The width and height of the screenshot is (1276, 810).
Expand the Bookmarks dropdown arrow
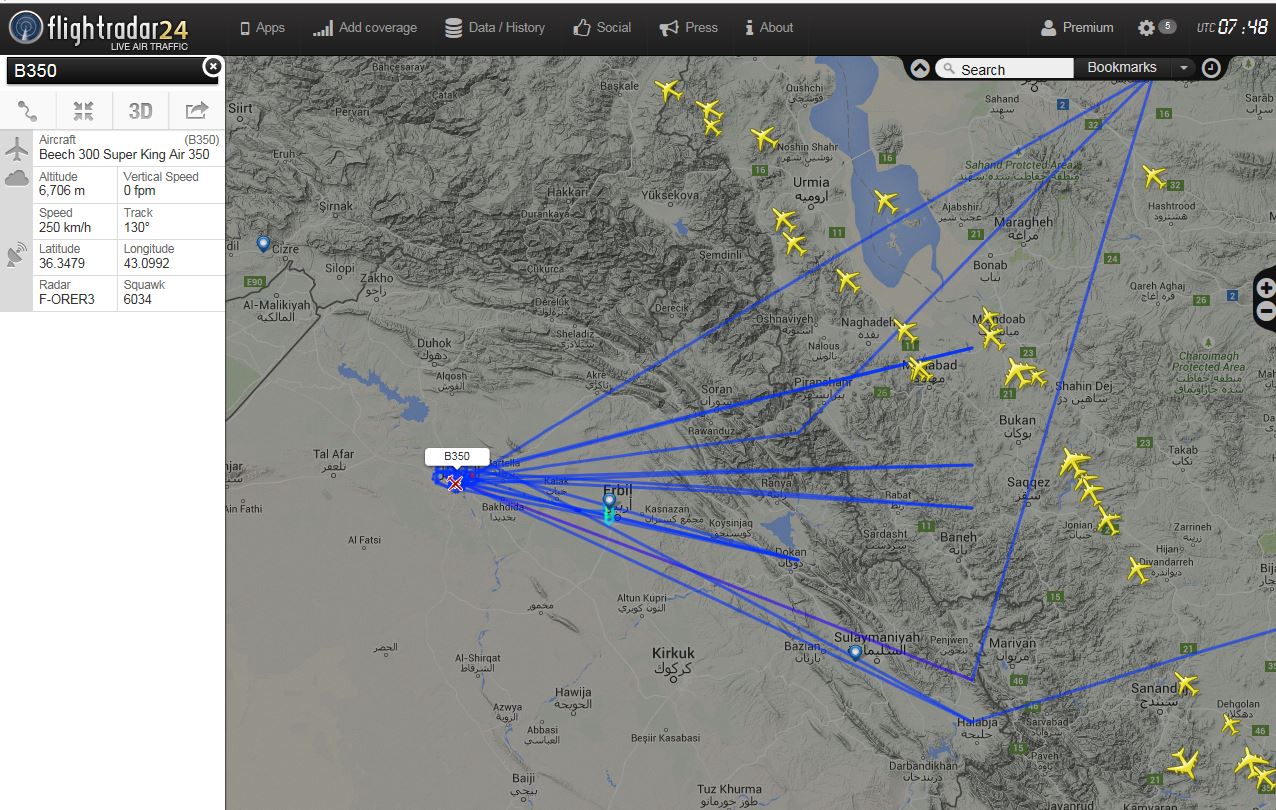pyautogui.click(x=1183, y=68)
